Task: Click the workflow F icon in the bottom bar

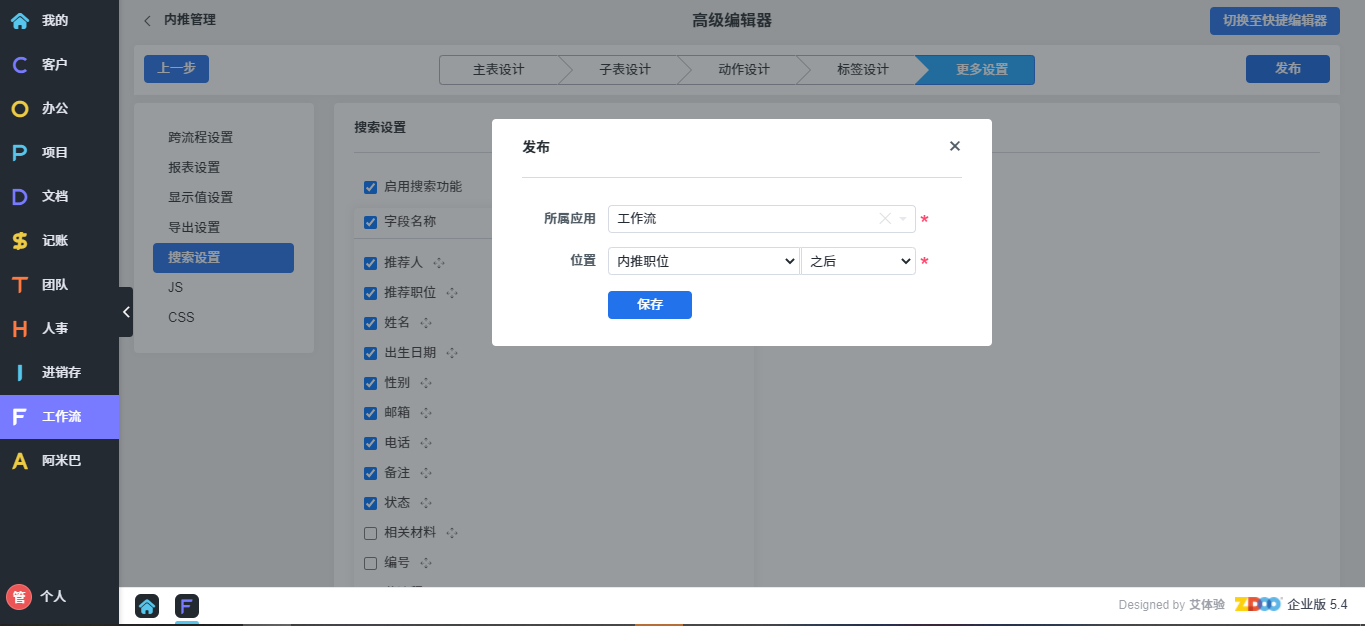Action: tap(187, 605)
